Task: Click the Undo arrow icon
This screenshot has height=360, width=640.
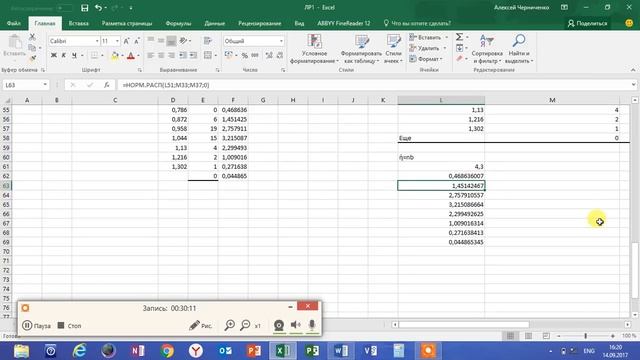Action: pyautogui.click(x=98, y=8)
